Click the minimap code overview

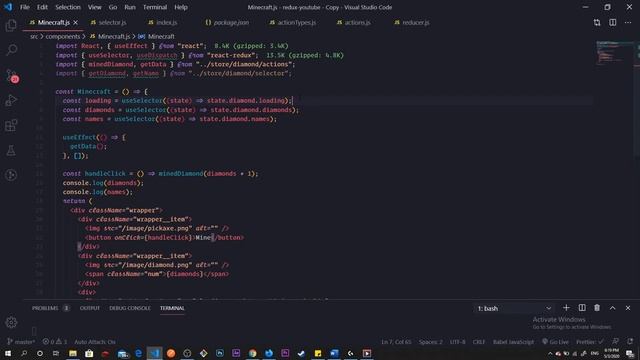coord(615,52)
